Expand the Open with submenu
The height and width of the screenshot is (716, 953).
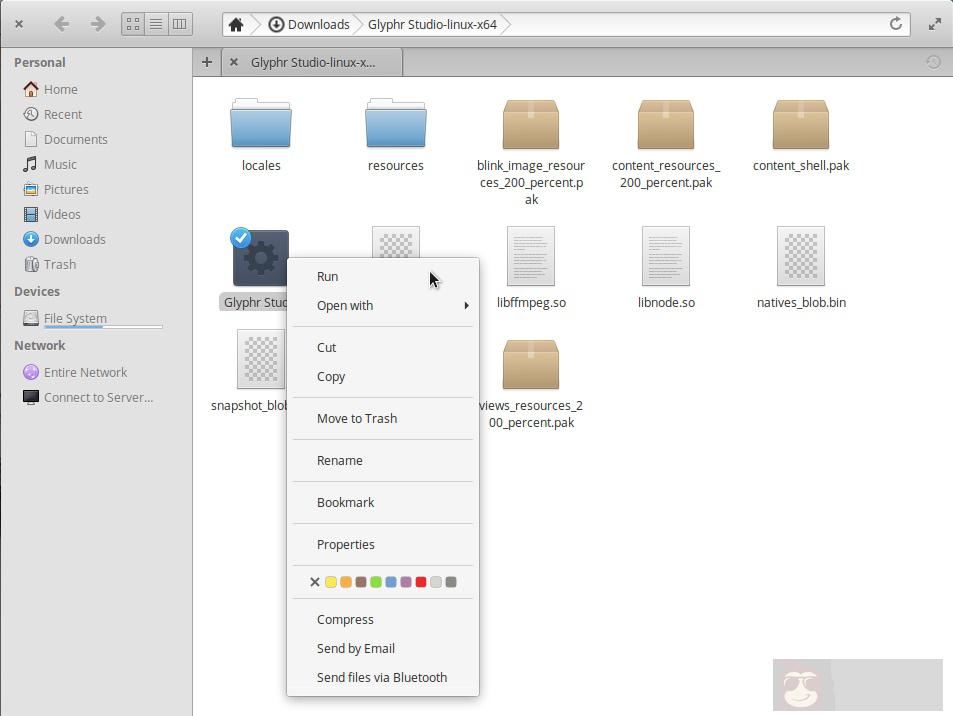[x=345, y=306]
